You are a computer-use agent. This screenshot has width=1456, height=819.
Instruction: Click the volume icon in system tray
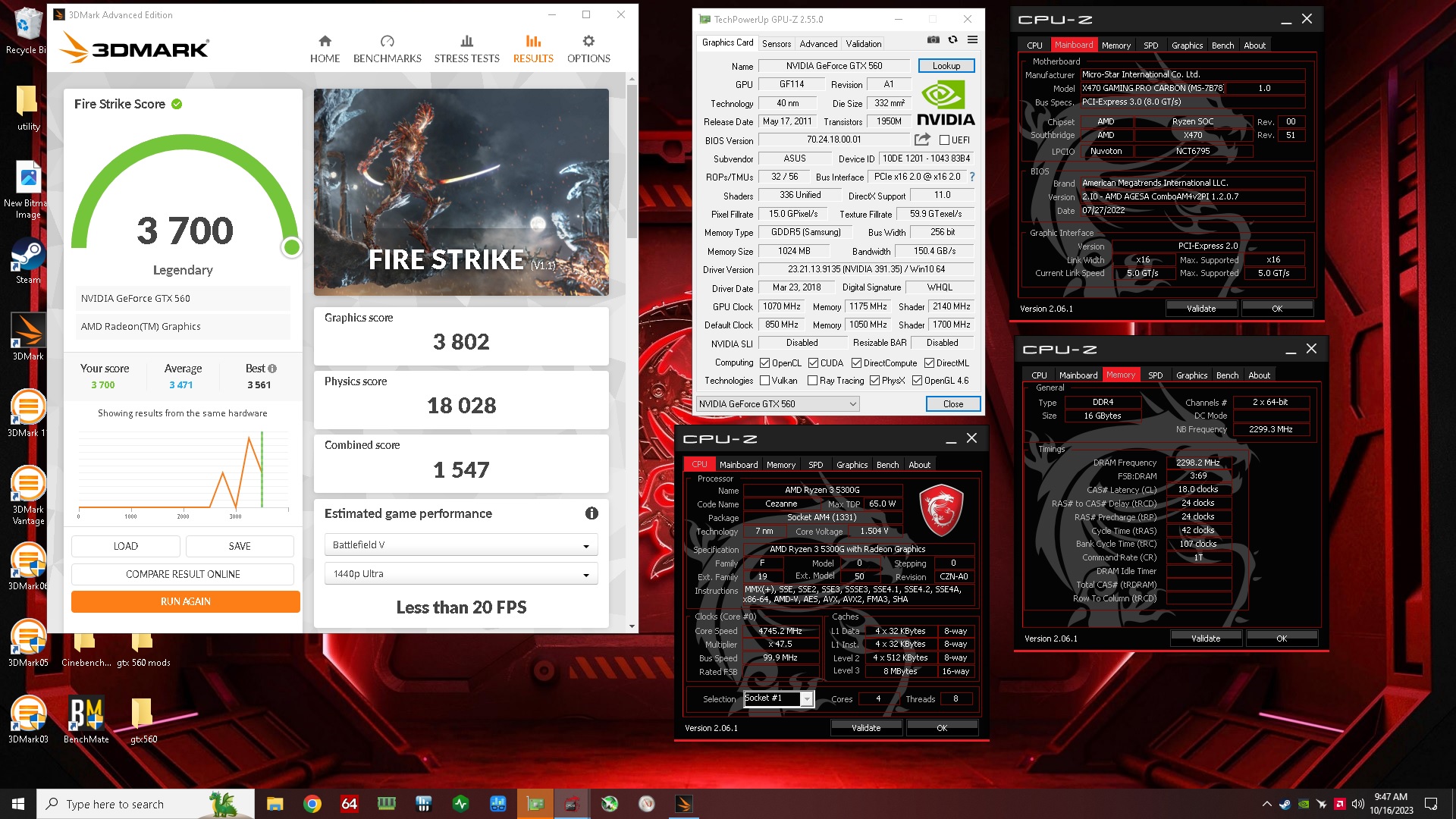point(1357,804)
